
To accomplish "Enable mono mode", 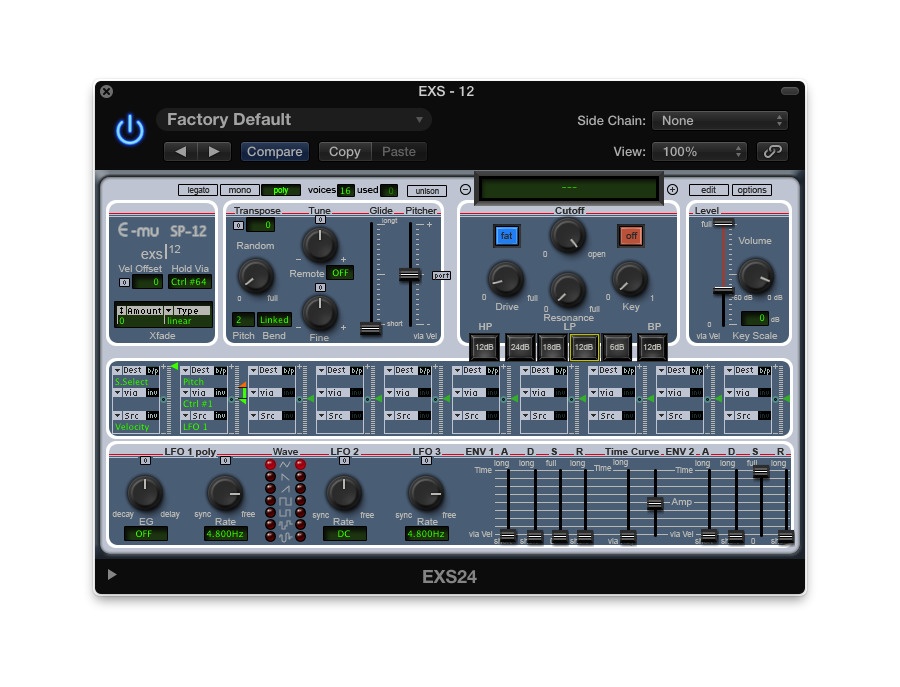I will [239, 190].
